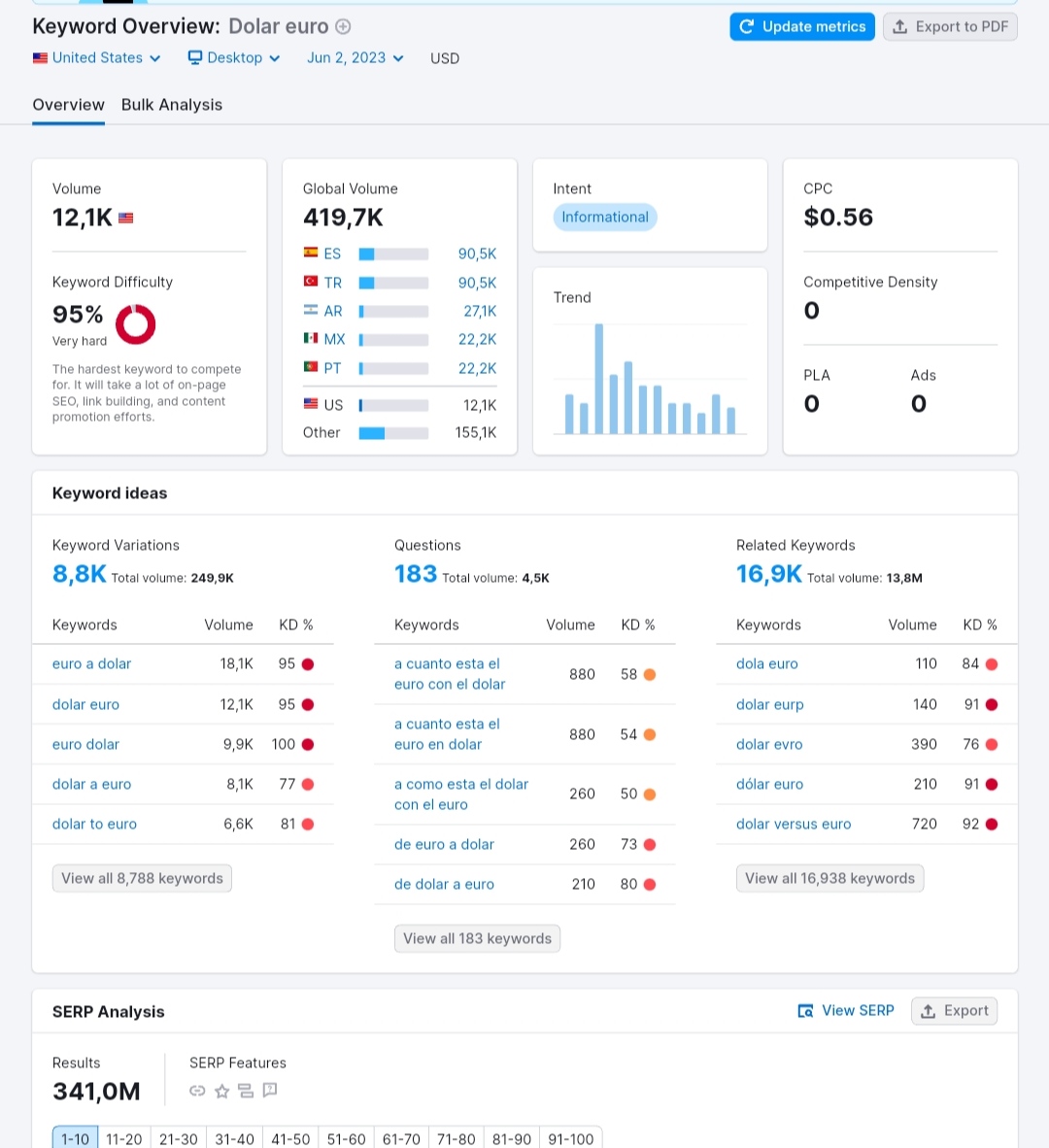Click the star reviews SERP feature icon

click(221, 1091)
